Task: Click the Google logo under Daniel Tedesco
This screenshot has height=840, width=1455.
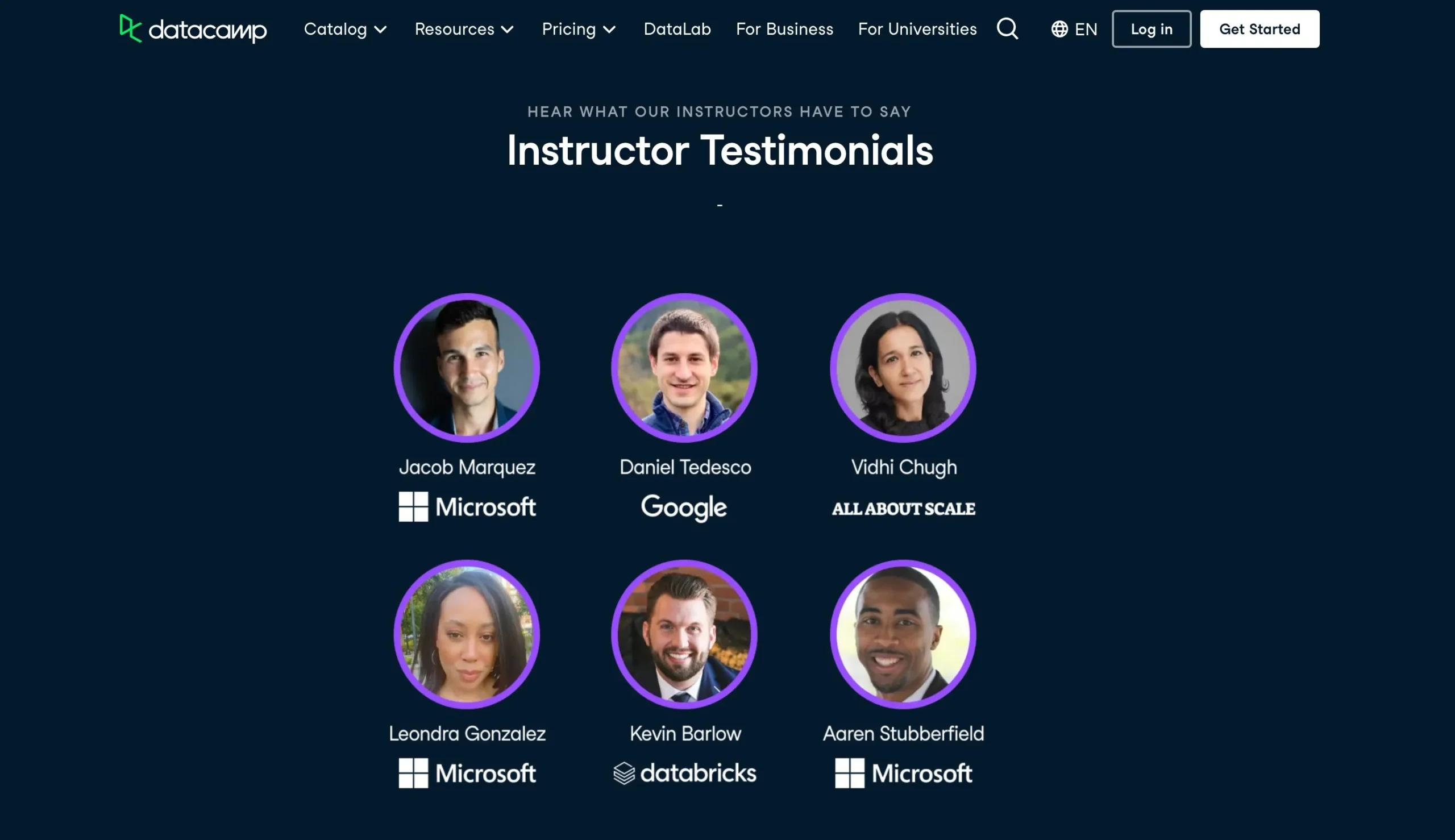Action: tap(685, 507)
